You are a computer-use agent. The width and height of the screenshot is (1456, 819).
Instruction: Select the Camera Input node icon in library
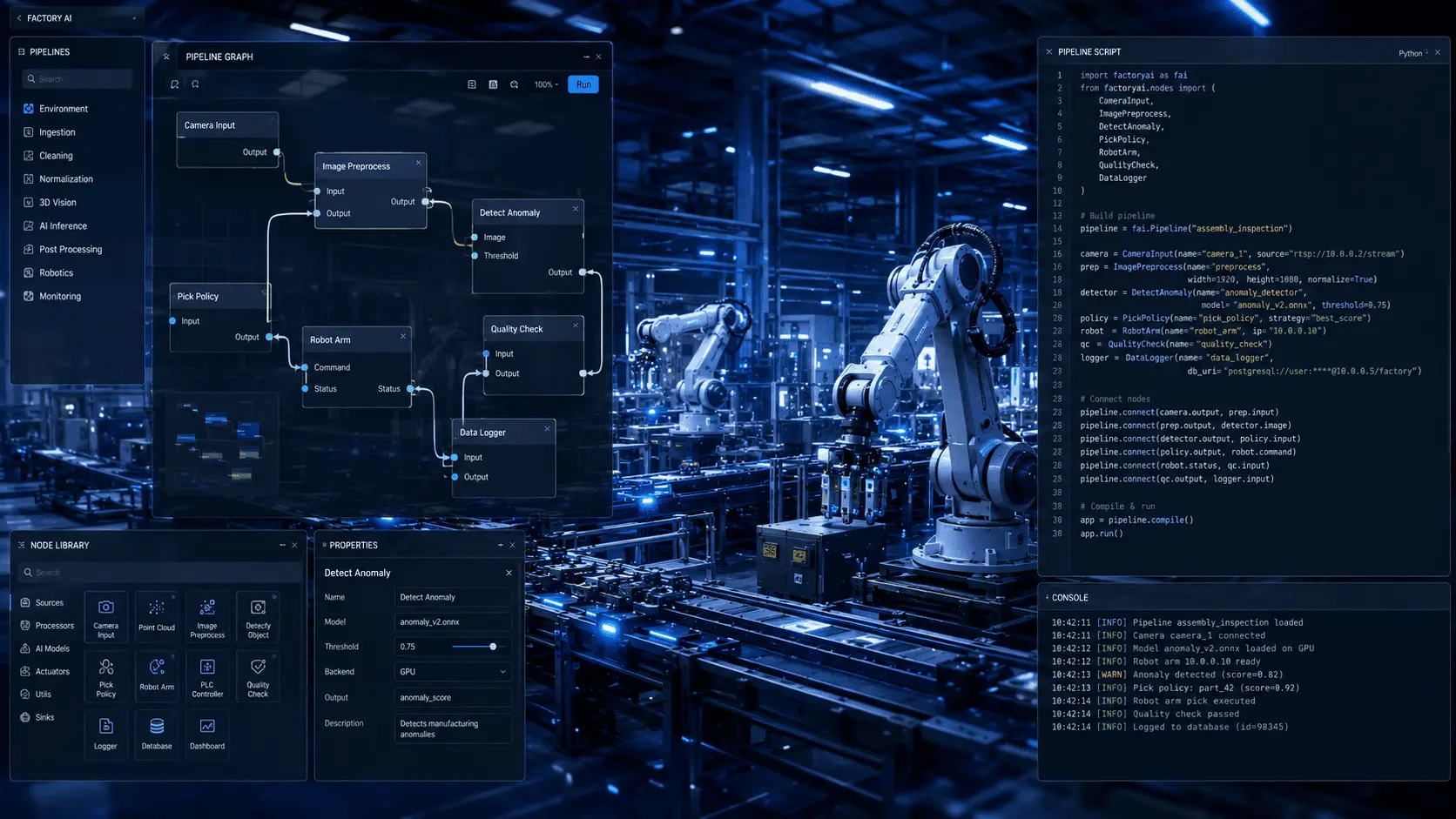(x=106, y=617)
